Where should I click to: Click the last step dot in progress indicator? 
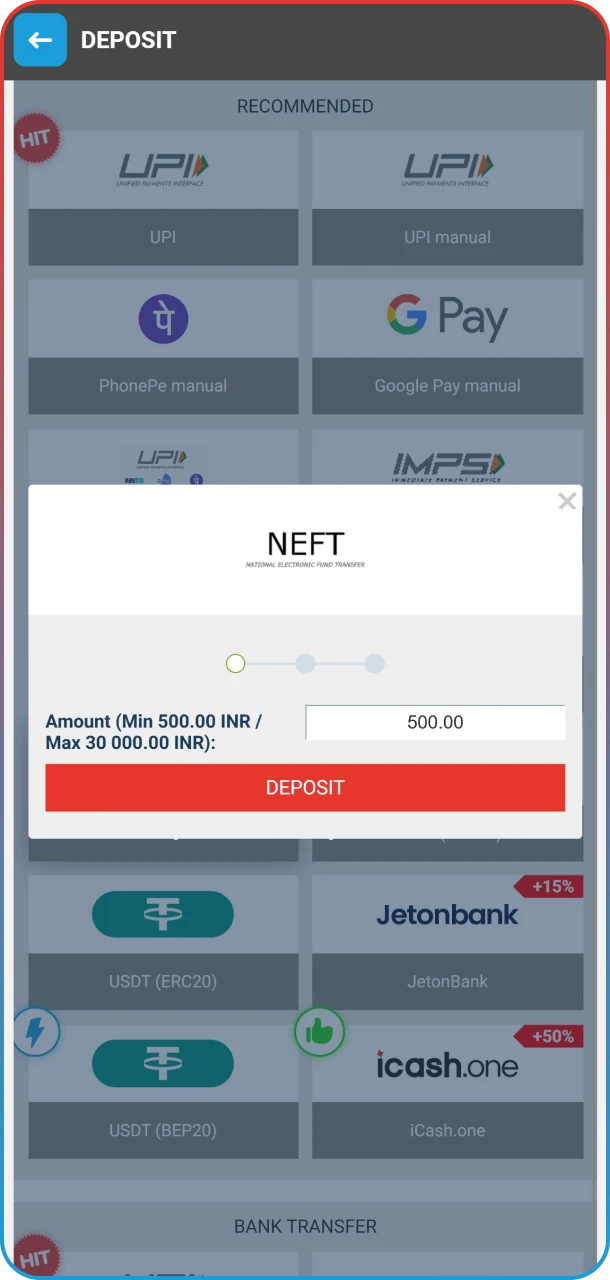tap(374, 663)
